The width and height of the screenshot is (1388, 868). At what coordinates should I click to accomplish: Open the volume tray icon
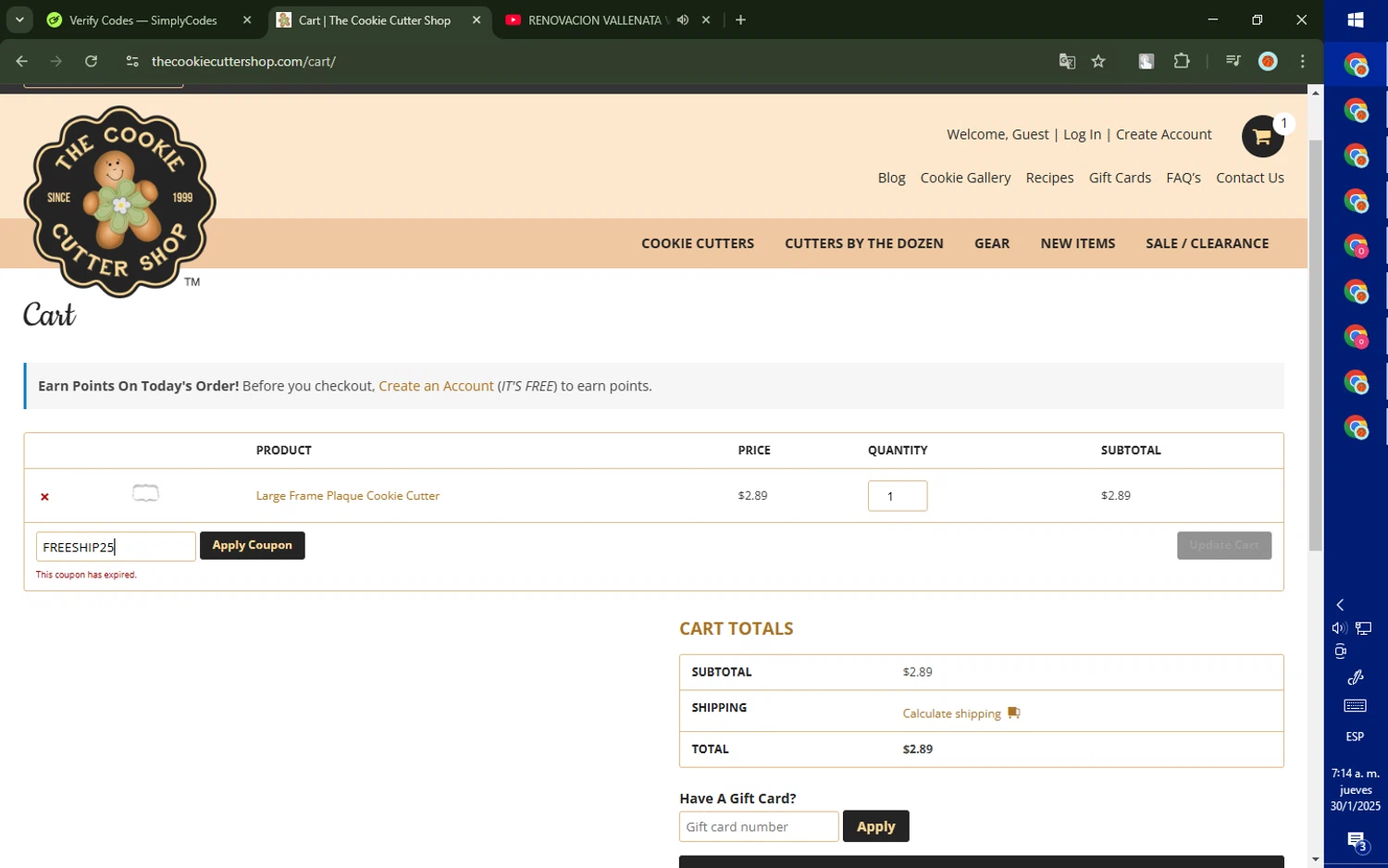(x=1338, y=628)
